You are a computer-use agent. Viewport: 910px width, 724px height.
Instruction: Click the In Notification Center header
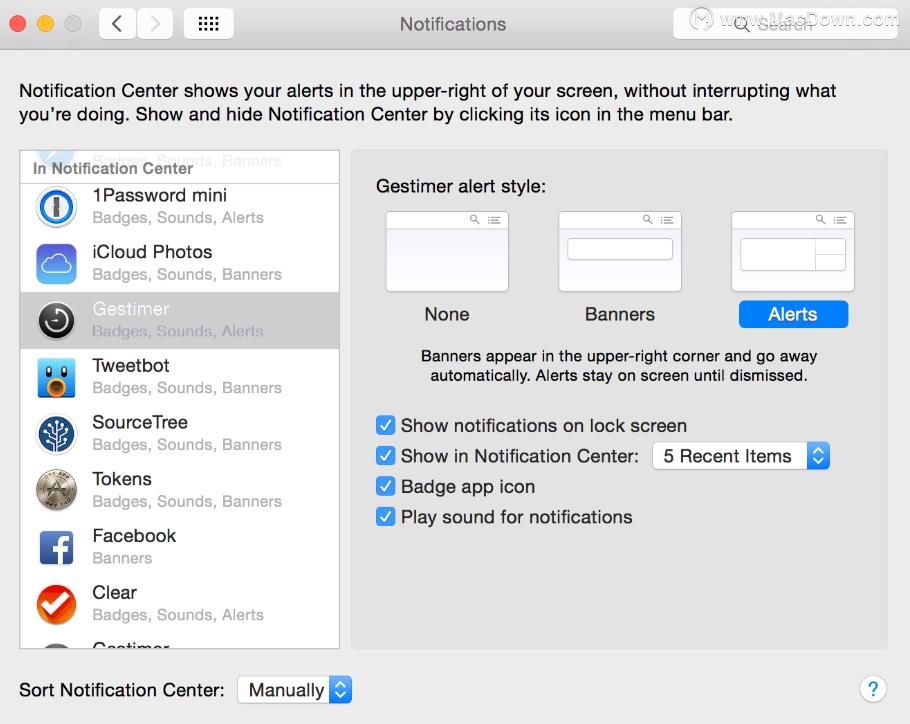pyautogui.click(x=113, y=169)
